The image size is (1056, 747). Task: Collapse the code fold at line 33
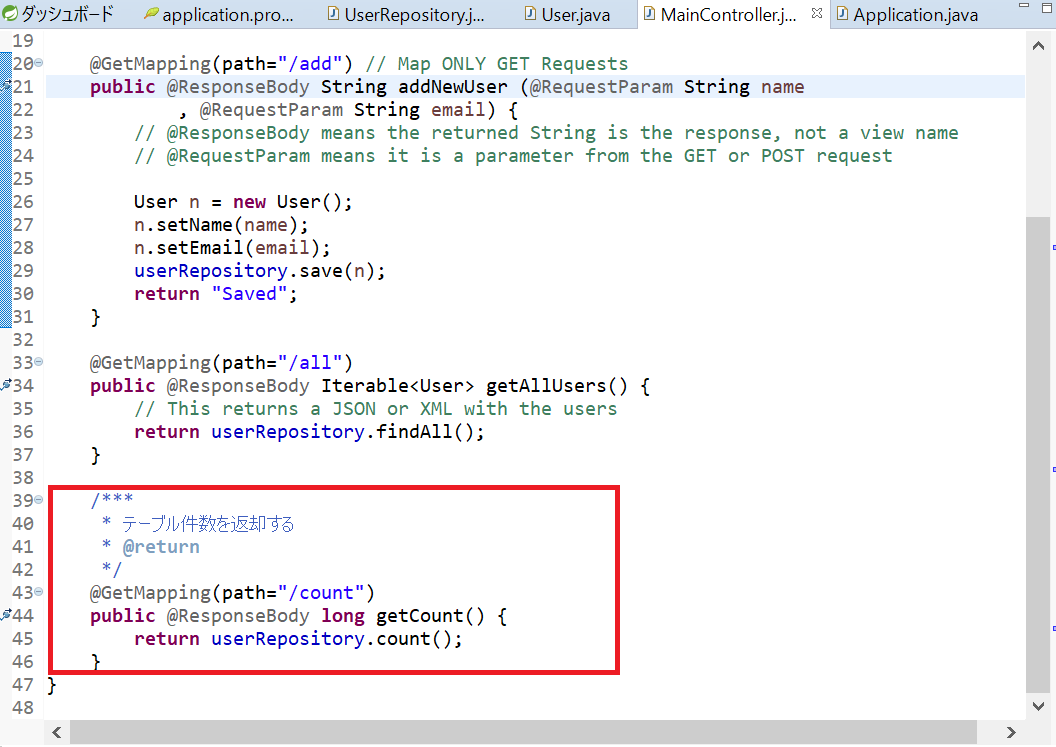[39, 363]
